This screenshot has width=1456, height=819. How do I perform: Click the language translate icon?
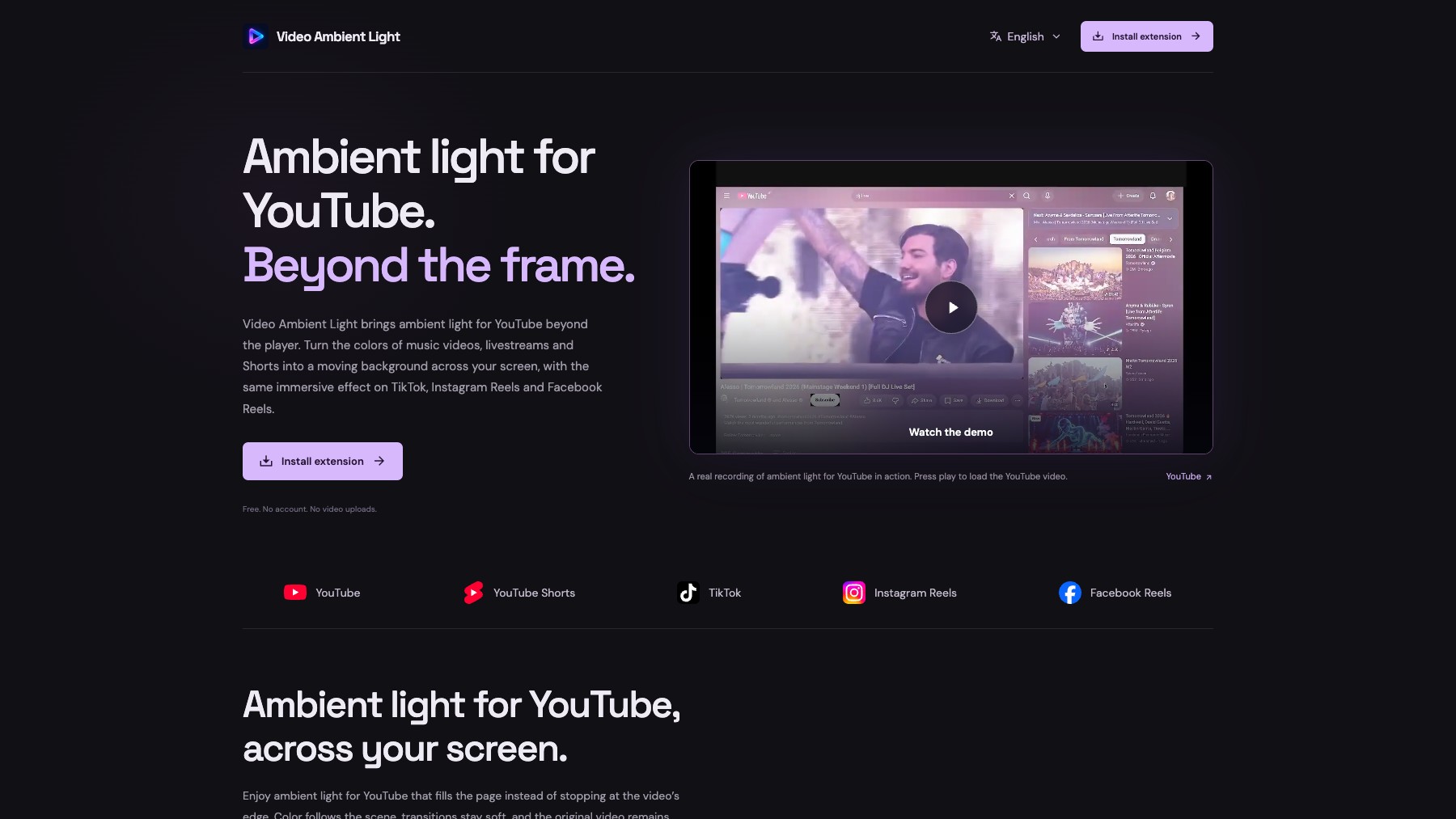pos(996,36)
